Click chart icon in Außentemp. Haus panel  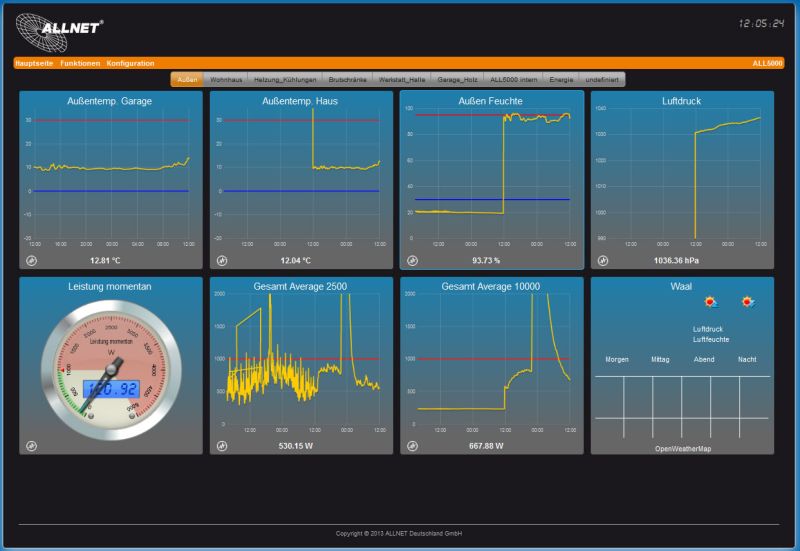pyautogui.click(x=222, y=260)
